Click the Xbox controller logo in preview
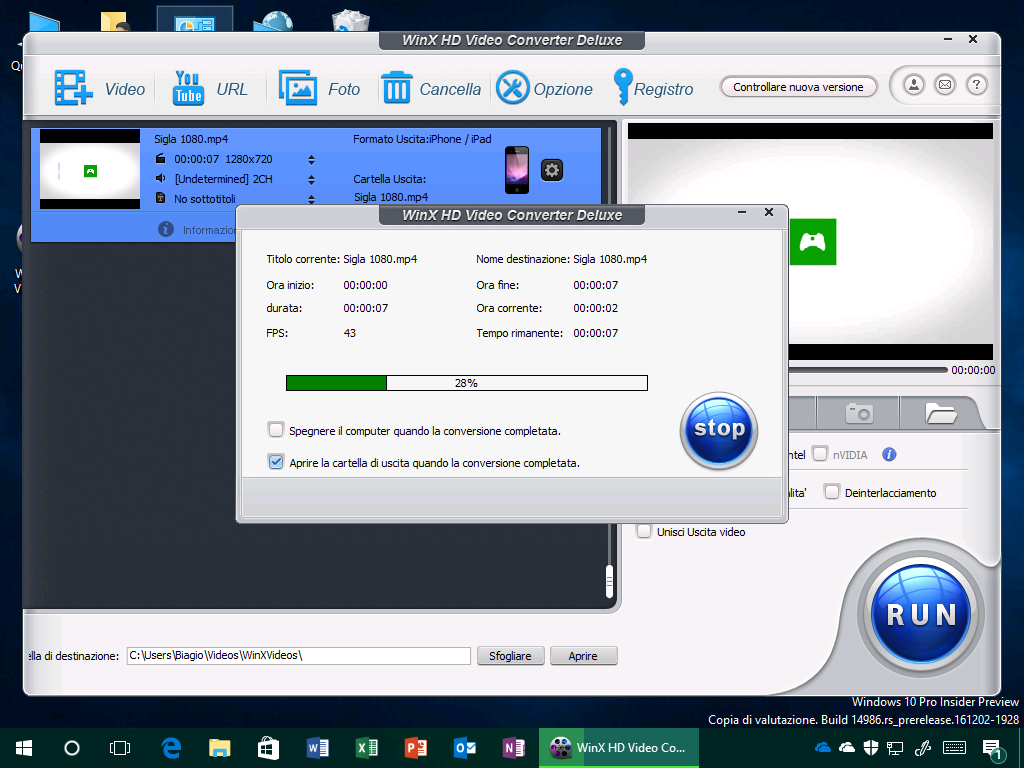This screenshot has height=768, width=1024. click(813, 242)
